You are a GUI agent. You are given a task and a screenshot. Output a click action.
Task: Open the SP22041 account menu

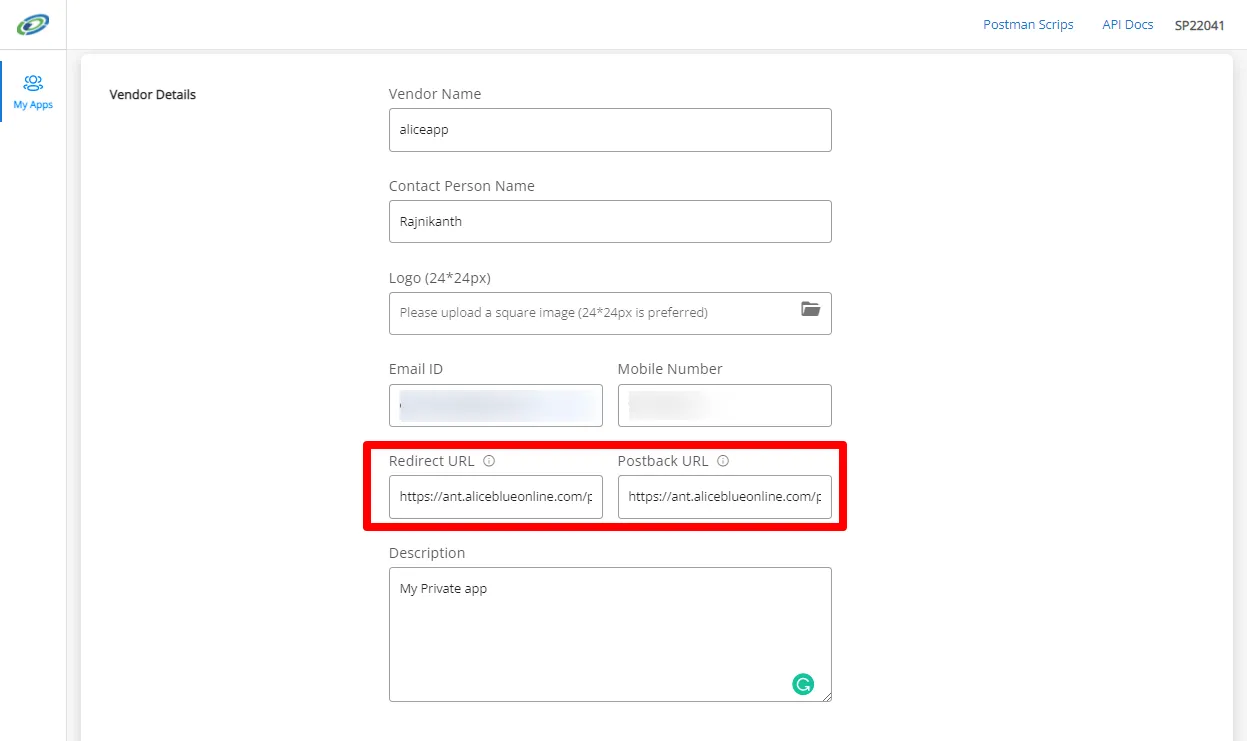click(1199, 25)
